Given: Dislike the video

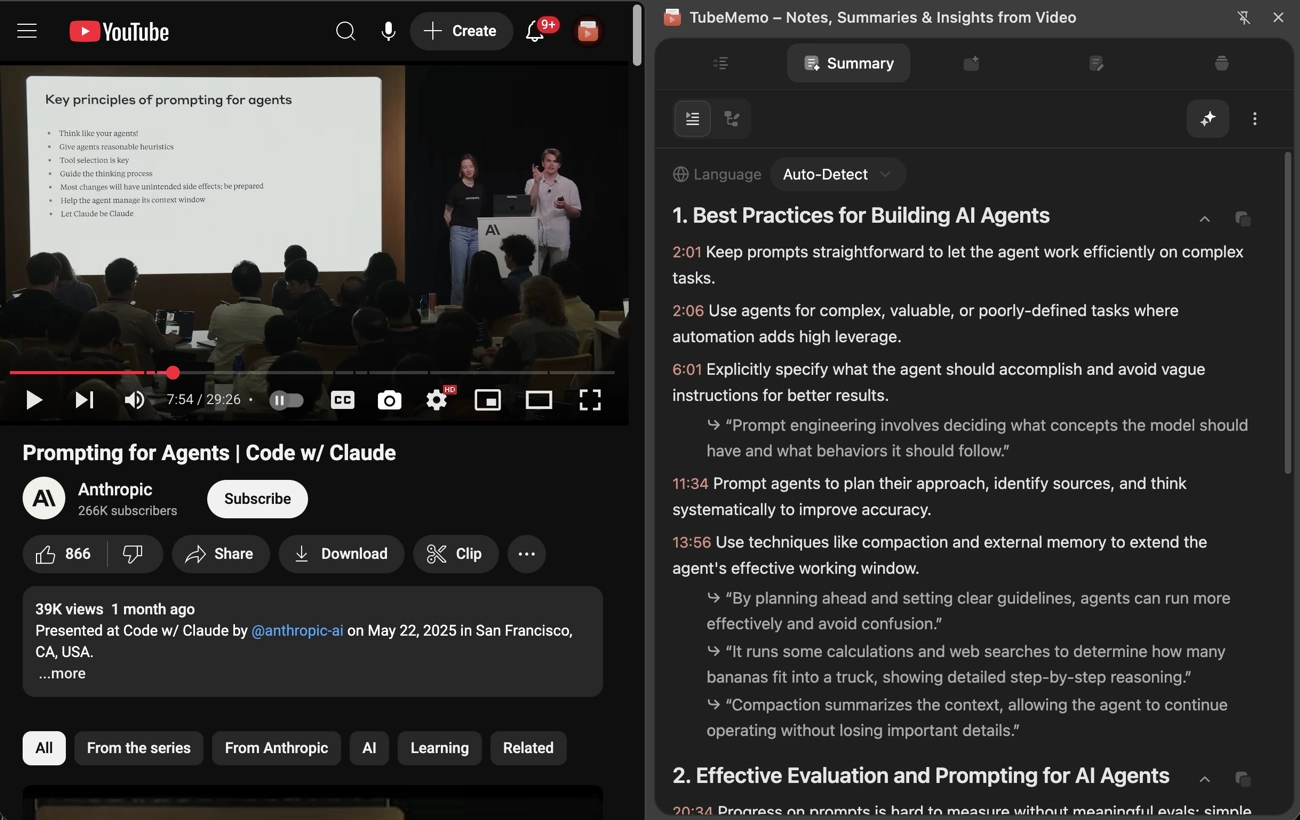Looking at the screenshot, I should [x=133, y=554].
